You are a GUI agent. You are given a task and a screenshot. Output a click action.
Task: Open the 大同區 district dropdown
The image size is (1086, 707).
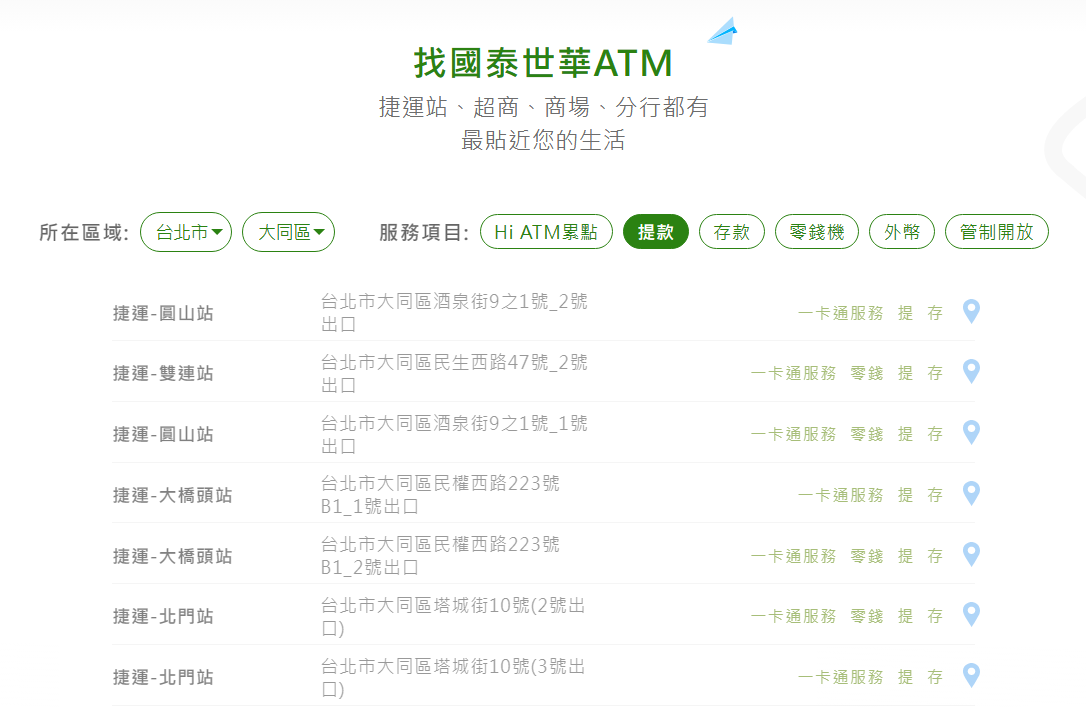coord(288,232)
